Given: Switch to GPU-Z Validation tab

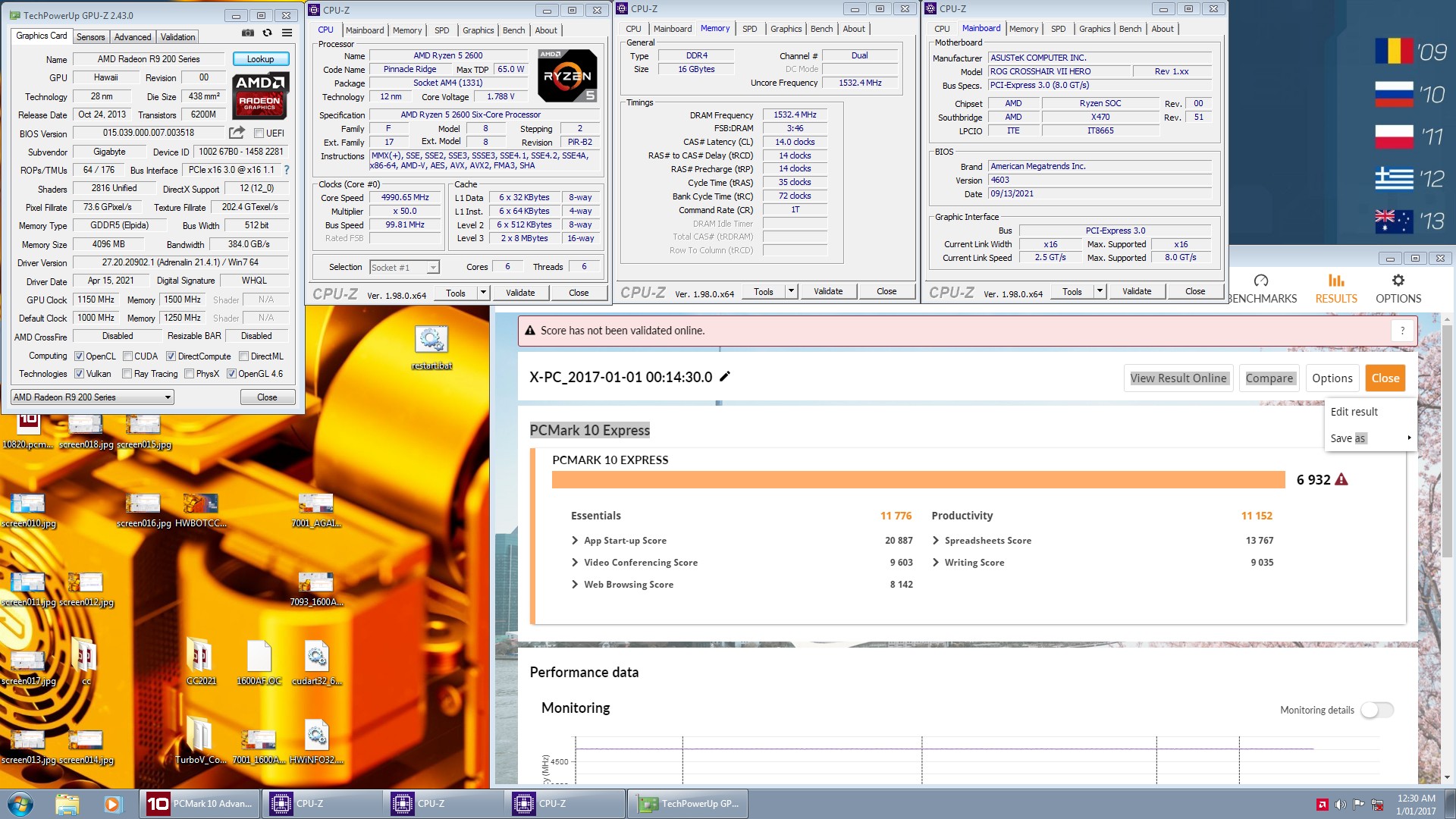Looking at the screenshot, I should (x=177, y=36).
